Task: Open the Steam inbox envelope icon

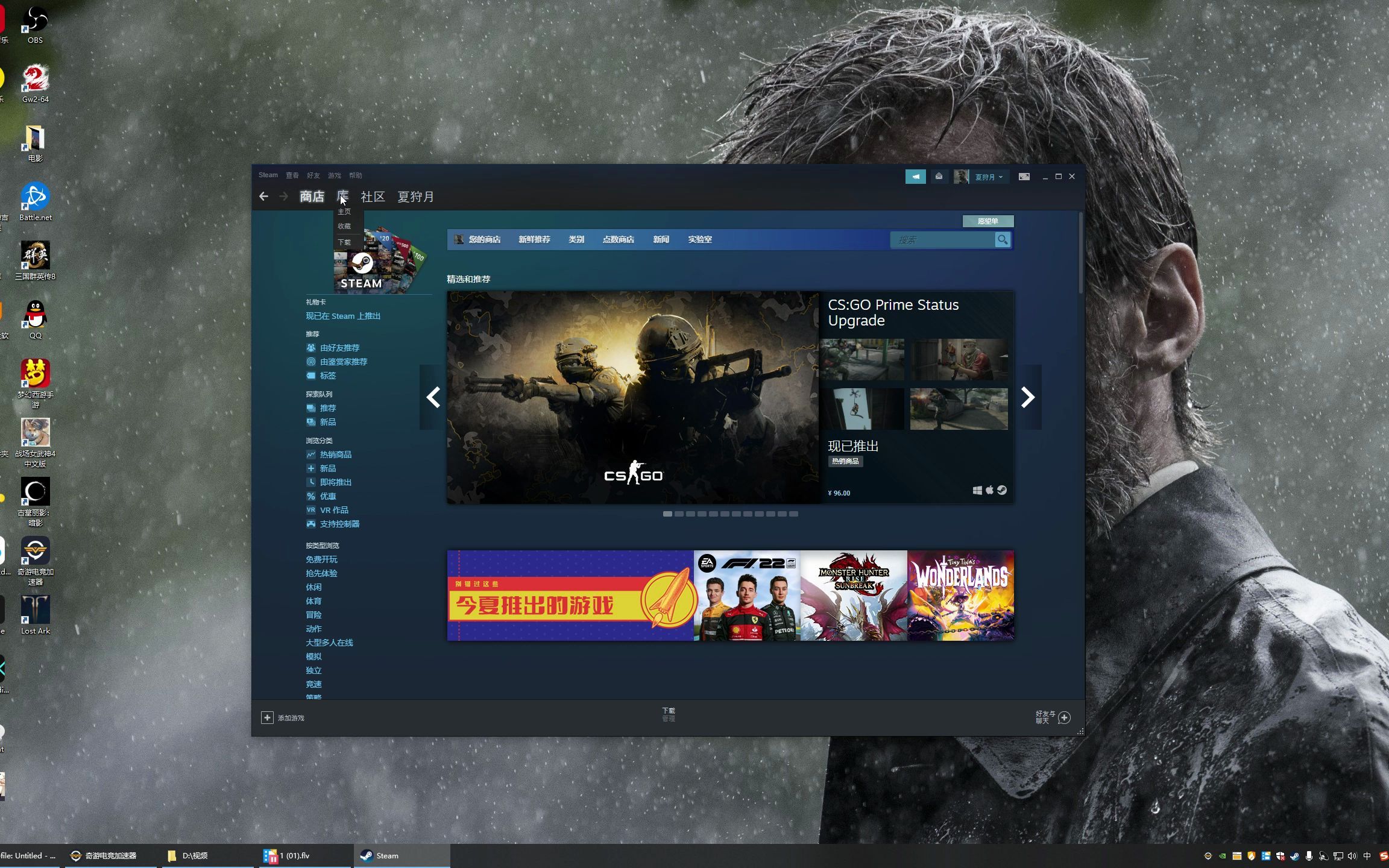Action: [x=939, y=177]
